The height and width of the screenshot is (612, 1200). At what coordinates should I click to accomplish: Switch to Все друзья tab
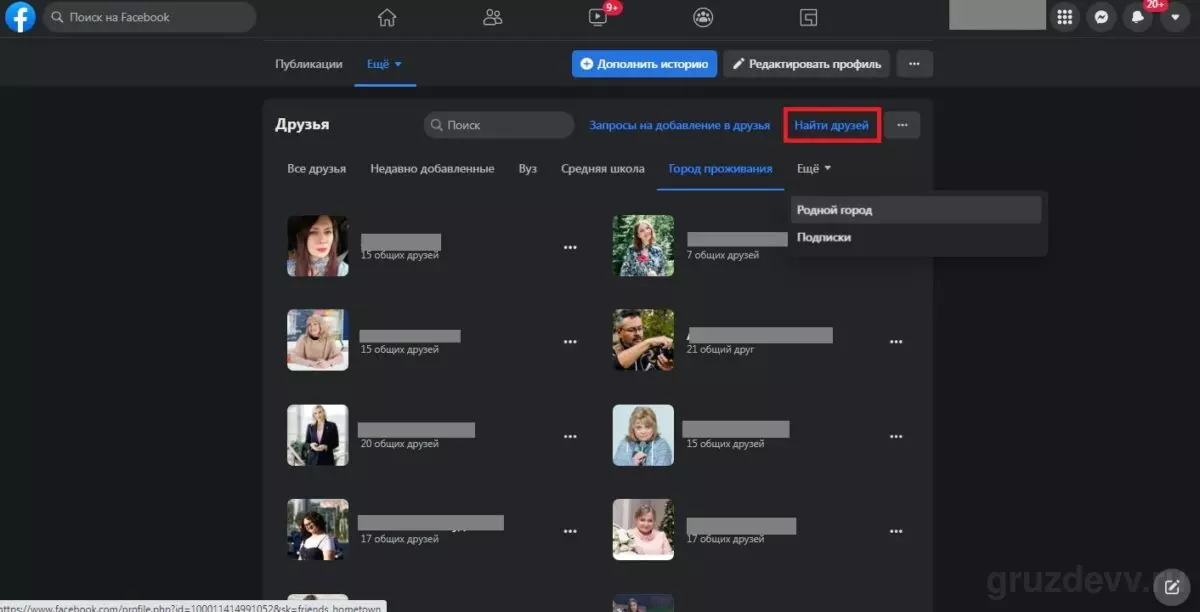coord(316,169)
